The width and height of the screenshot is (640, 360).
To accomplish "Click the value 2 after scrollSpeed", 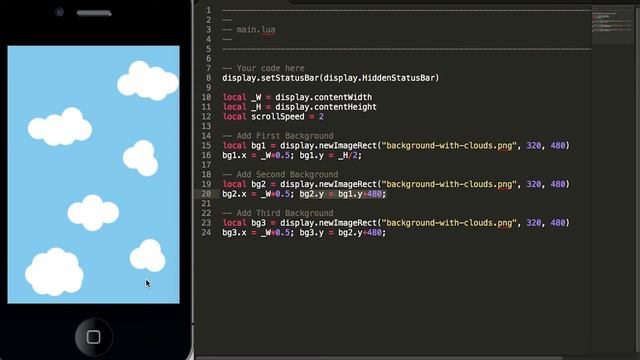I will [x=321, y=117].
